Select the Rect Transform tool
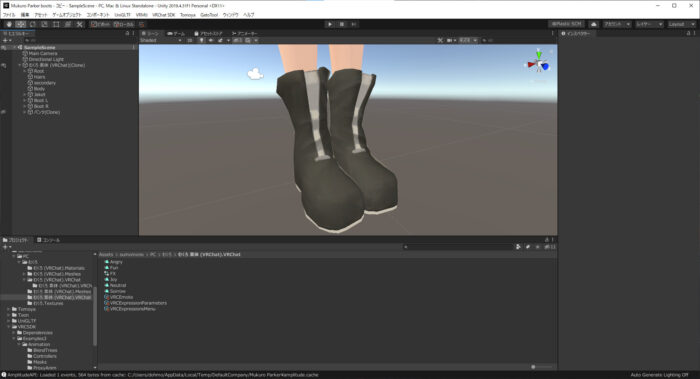700x379 pixels. [x=56, y=24]
